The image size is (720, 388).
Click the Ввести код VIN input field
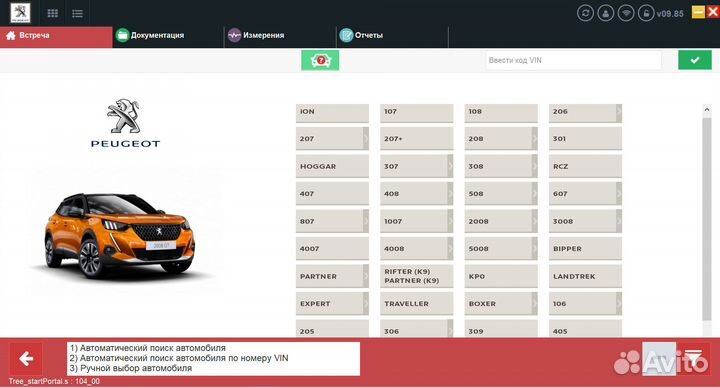coord(573,60)
